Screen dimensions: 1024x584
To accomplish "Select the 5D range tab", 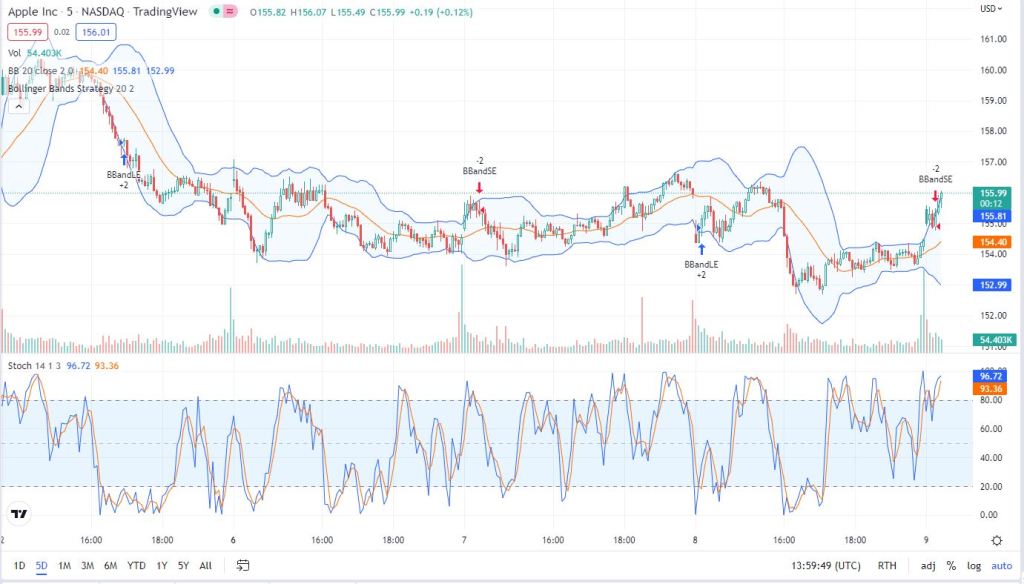I will (40, 565).
